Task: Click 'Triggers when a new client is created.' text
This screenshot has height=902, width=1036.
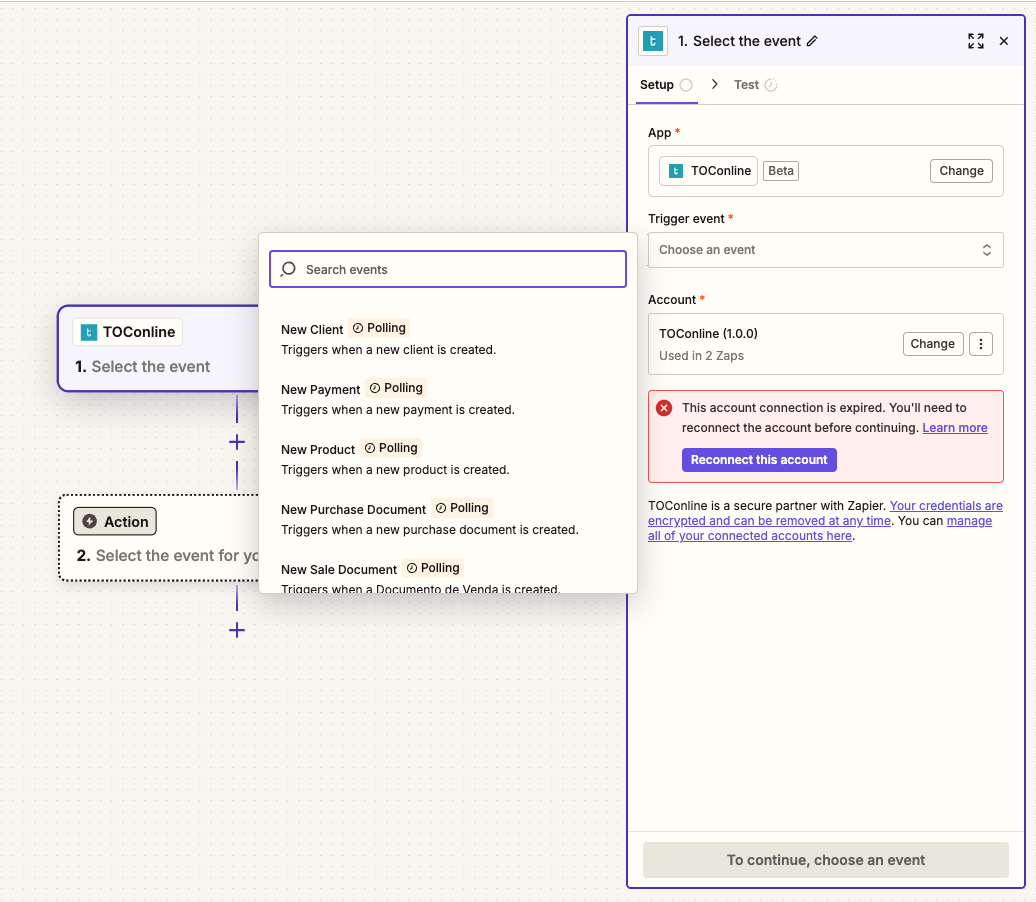Action: pos(388,350)
